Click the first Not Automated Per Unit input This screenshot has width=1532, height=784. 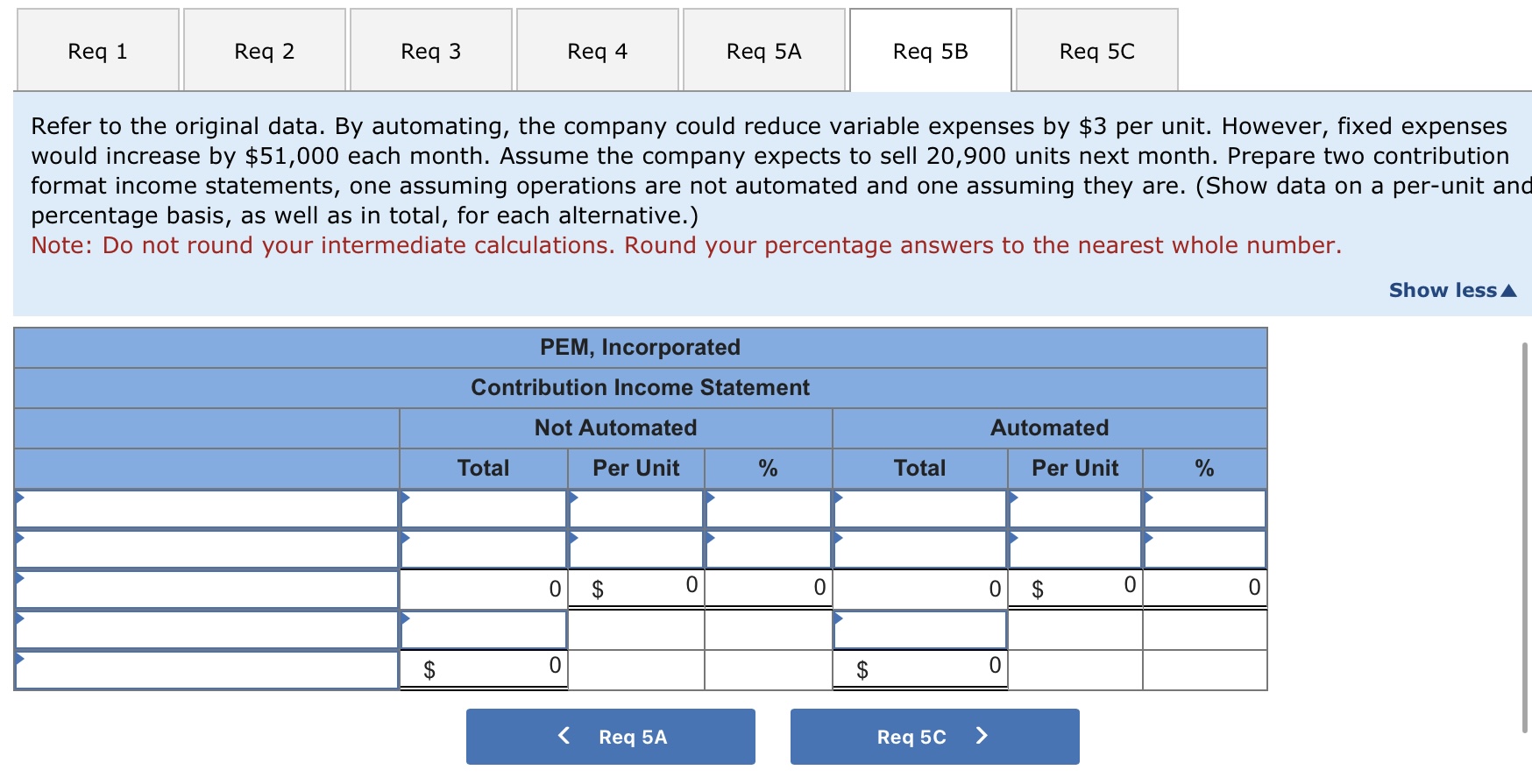(636, 507)
